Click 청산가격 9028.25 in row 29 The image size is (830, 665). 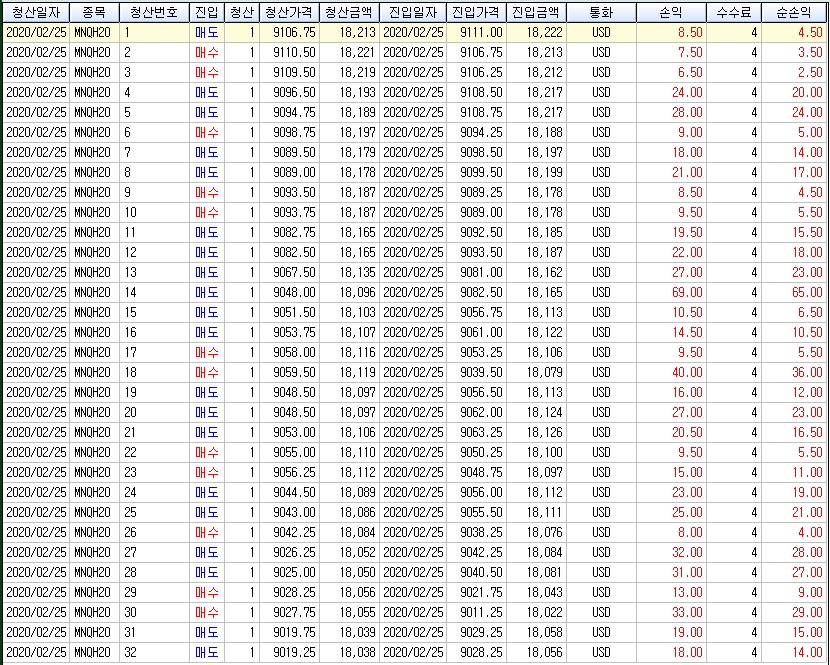tap(294, 592)
